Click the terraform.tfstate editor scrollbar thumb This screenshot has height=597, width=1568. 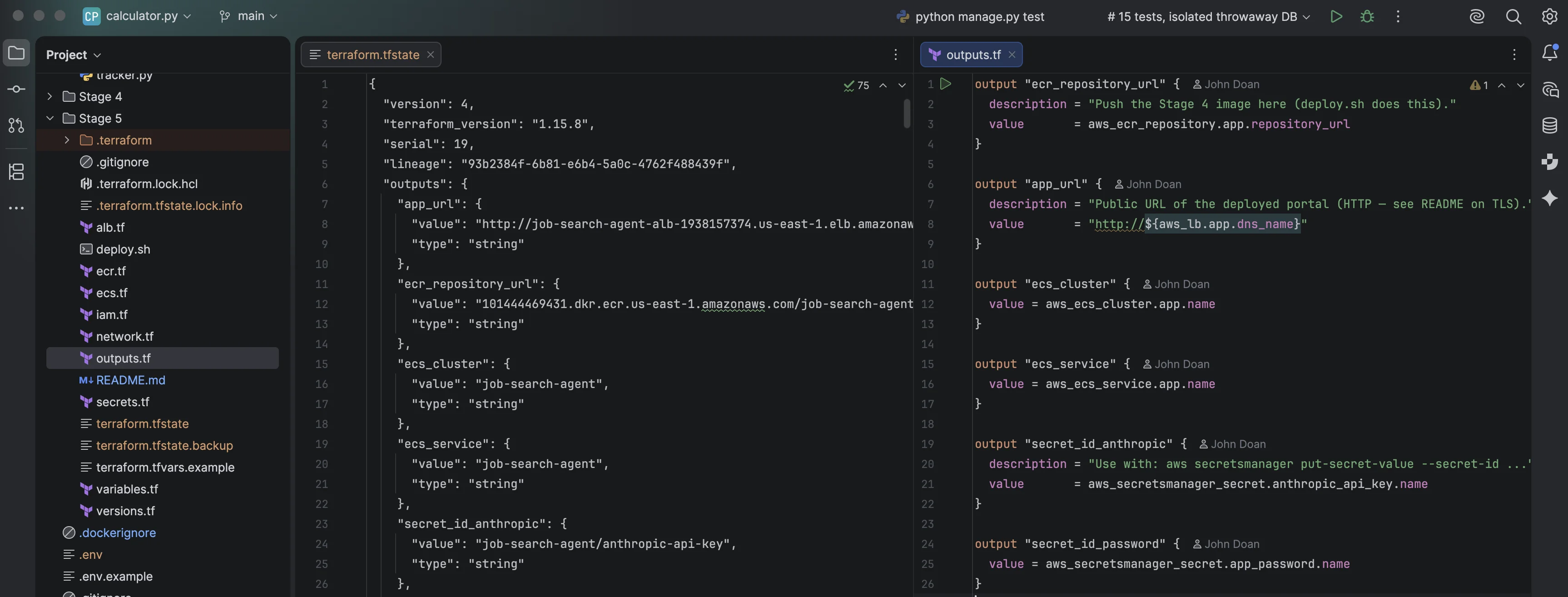906,113
